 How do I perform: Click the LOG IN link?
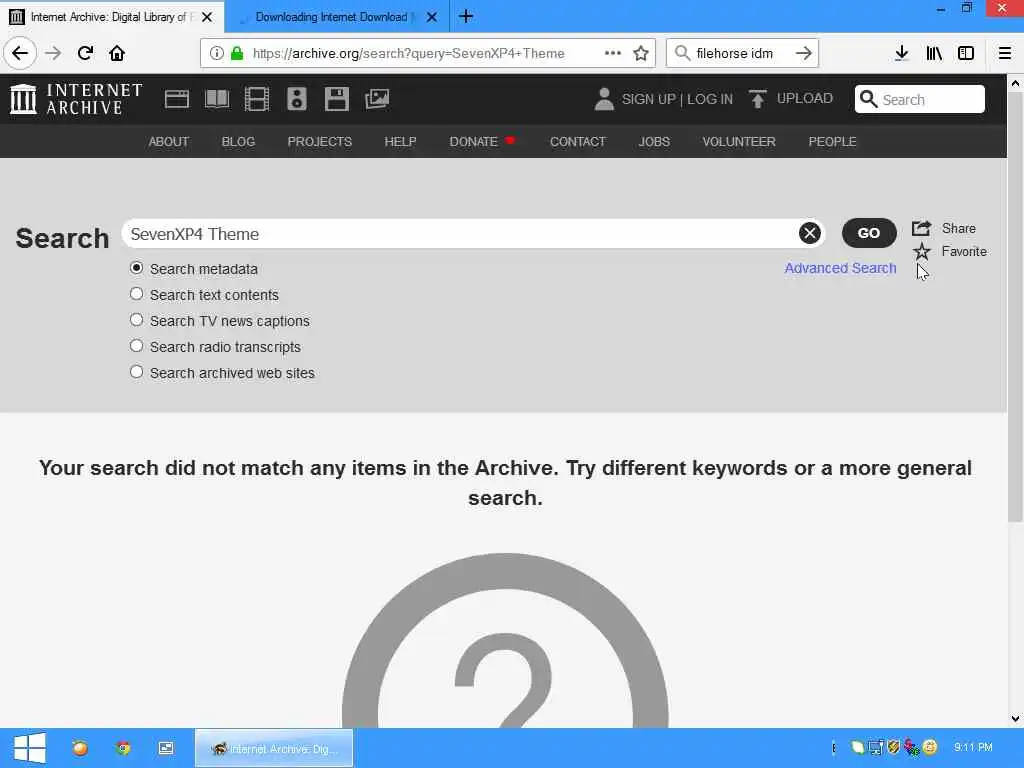point(710,99)
